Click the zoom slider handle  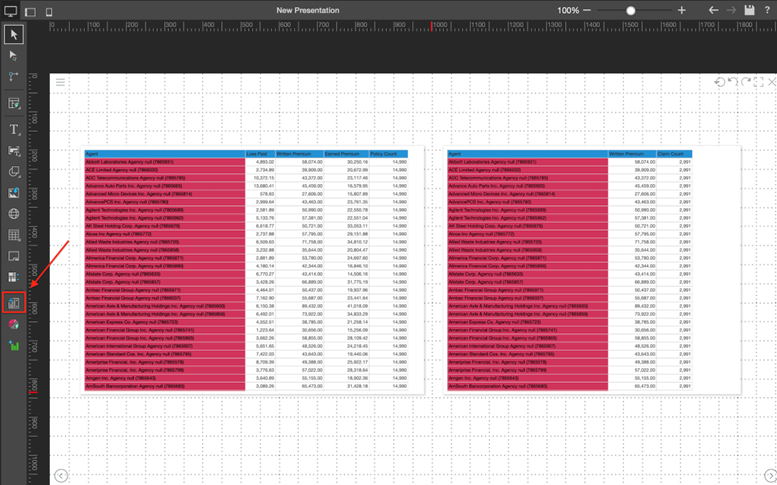(x=630, y=10)
